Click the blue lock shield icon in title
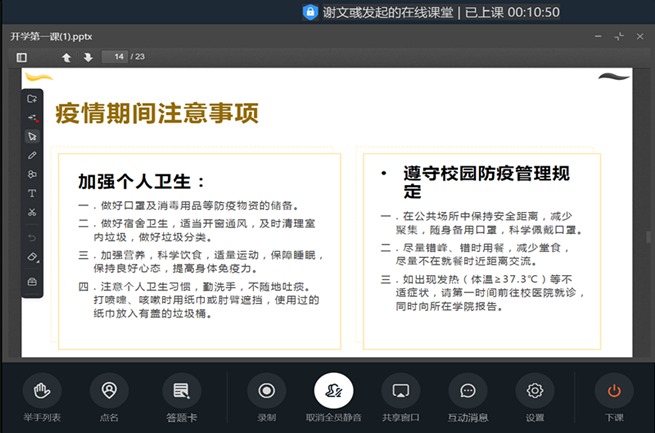Viewport: 655px width, 433px height. 310,12
